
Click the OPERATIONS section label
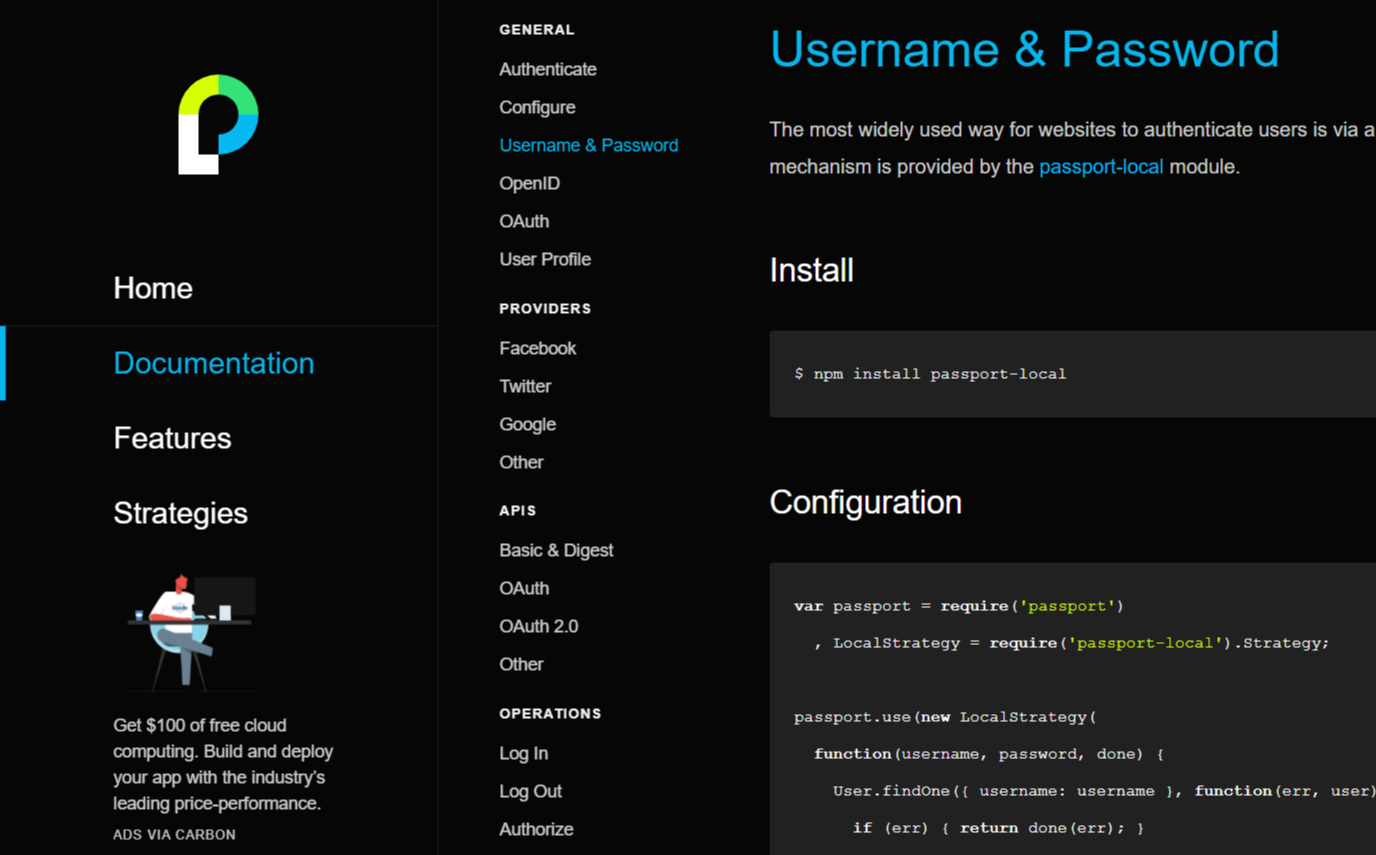(x=550, y=714)
